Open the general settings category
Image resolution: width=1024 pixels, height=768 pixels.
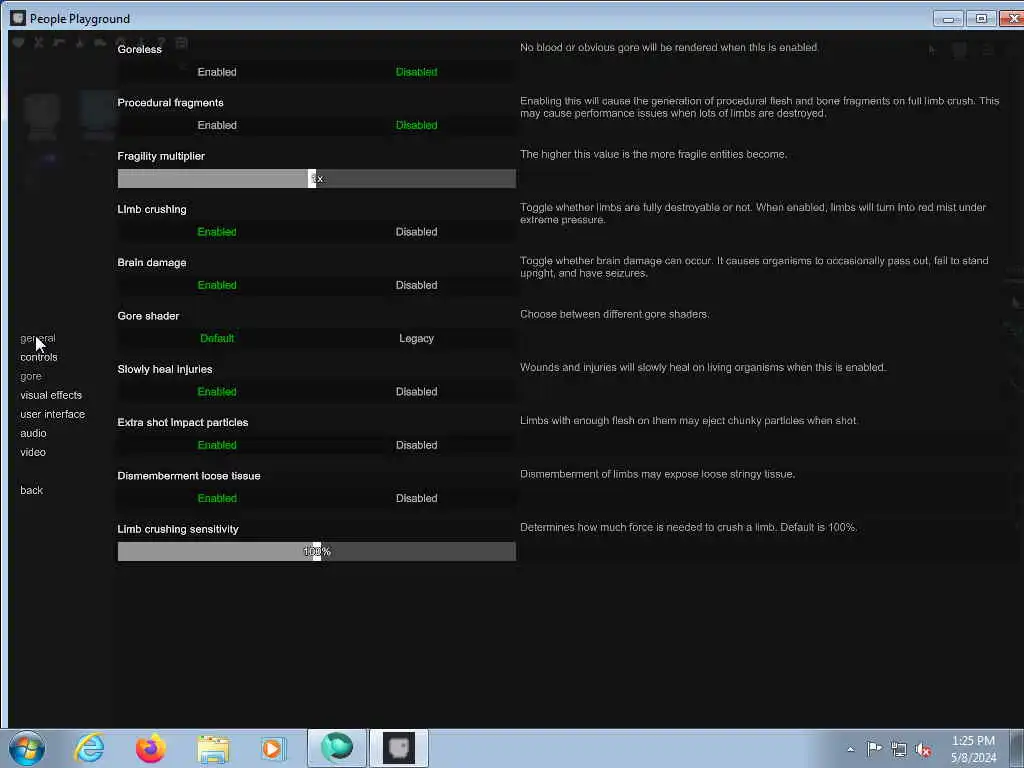point(38,338)
